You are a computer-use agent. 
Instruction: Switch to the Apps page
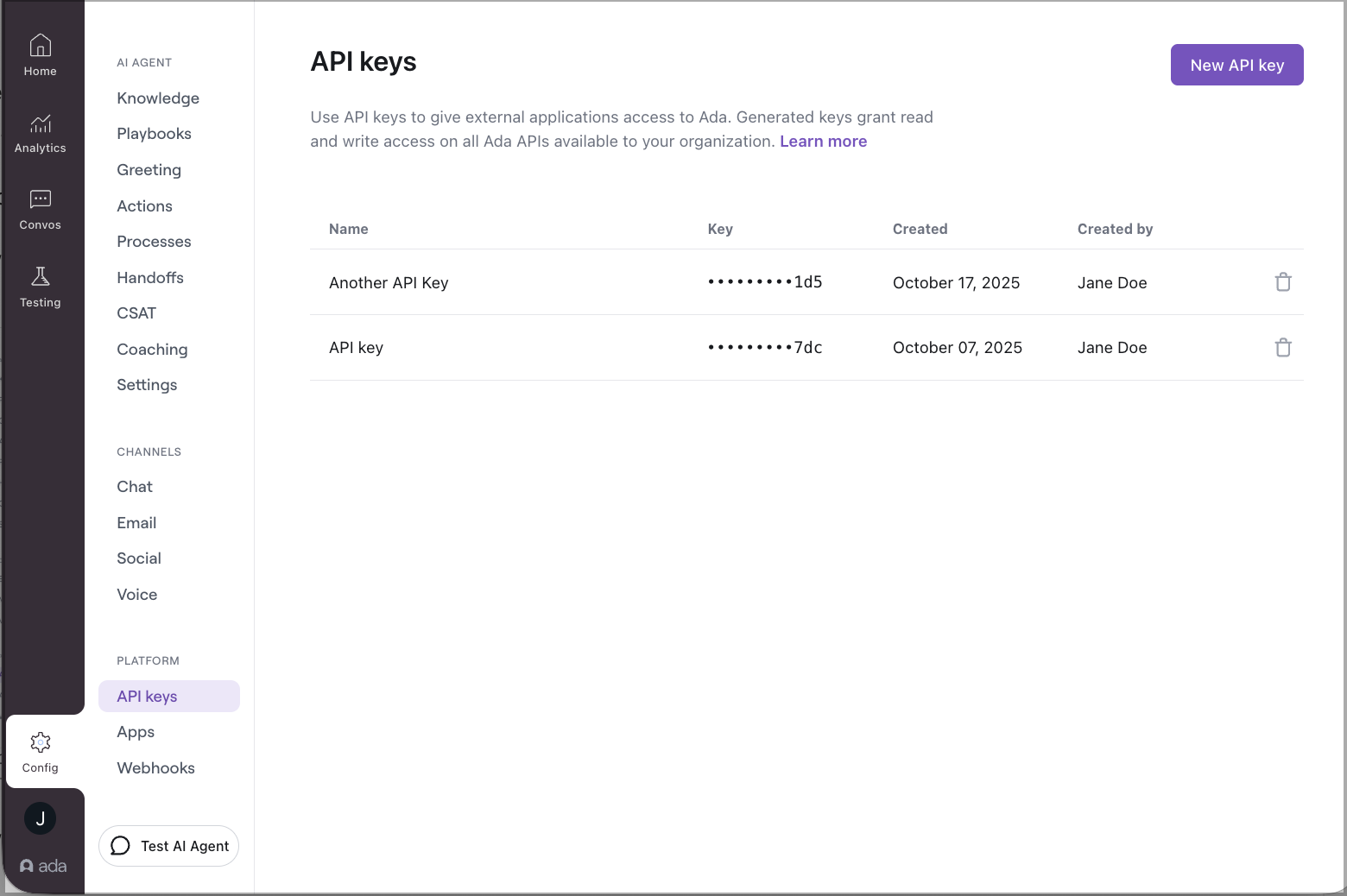pyautogui.click(x=136, y=732)
